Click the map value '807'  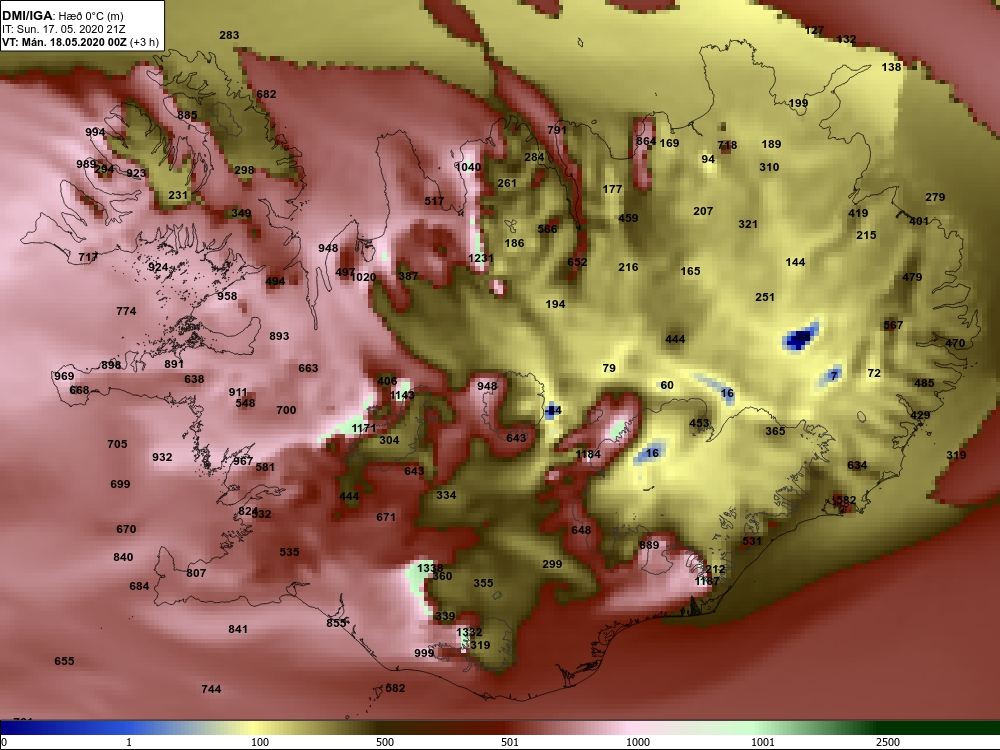click(x=196, y=573)
